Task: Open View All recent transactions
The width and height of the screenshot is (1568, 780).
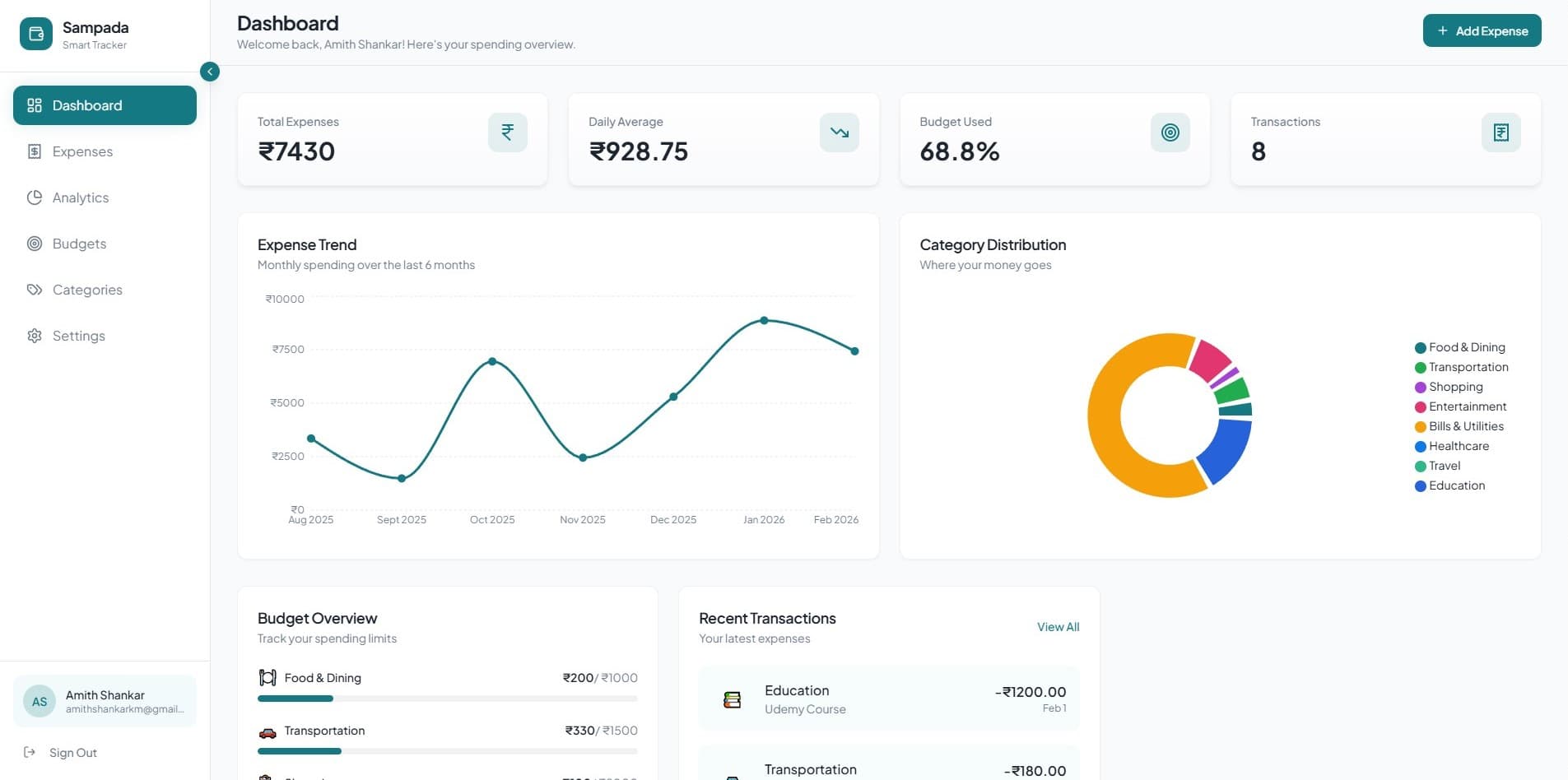Action: [x=1058, y=627]
